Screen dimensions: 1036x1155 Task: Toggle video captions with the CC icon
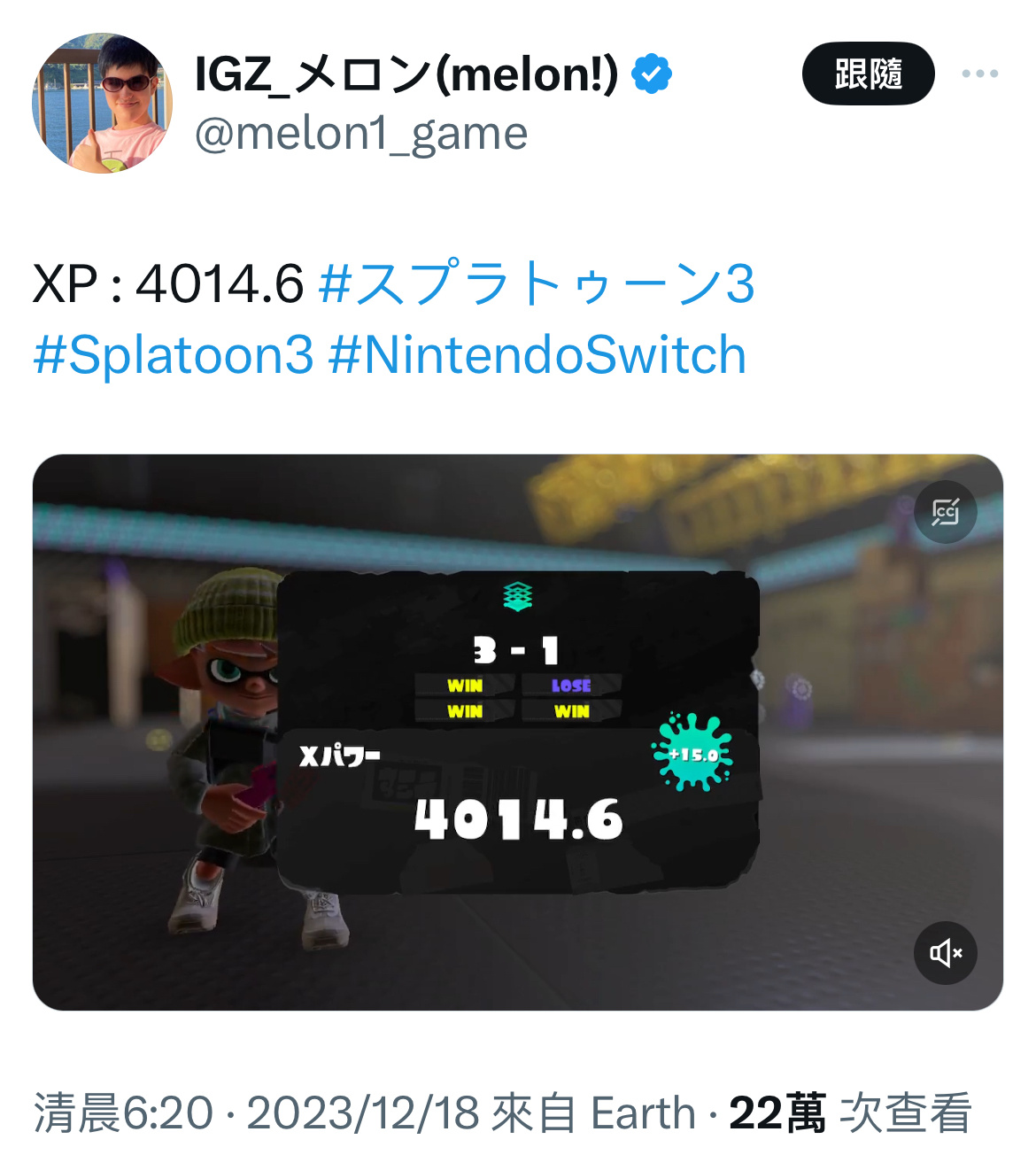pyautogui.click(x=946, y=512)
